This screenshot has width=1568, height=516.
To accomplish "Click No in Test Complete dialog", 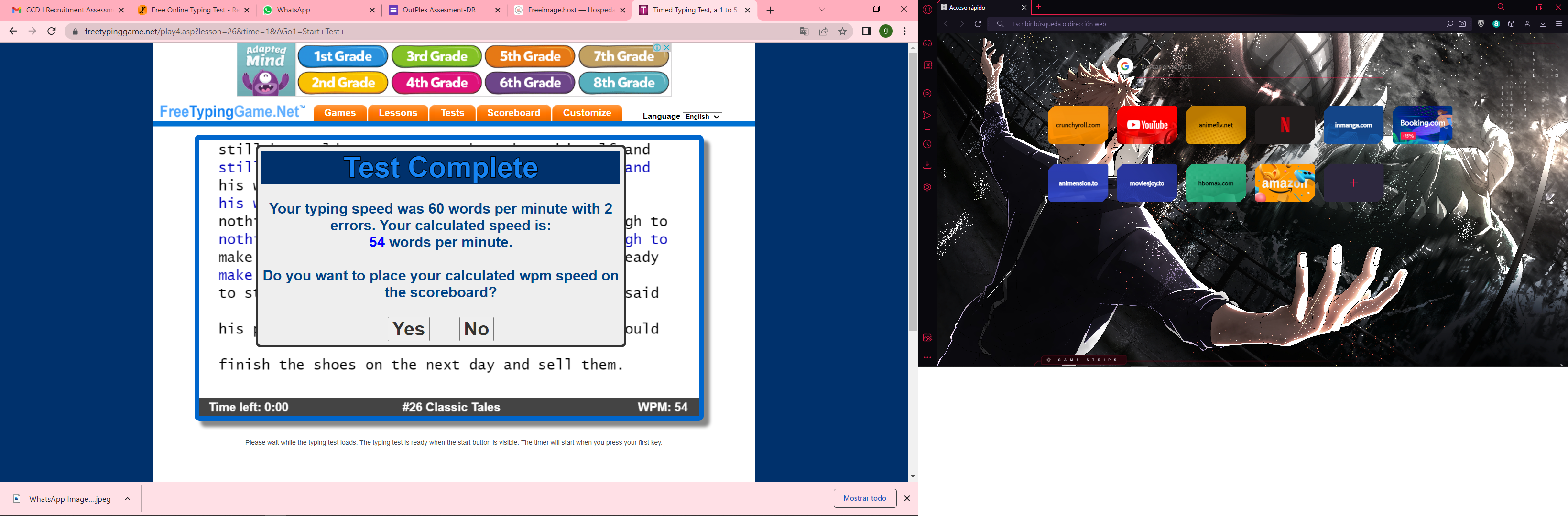I will (x=476, y=329).
